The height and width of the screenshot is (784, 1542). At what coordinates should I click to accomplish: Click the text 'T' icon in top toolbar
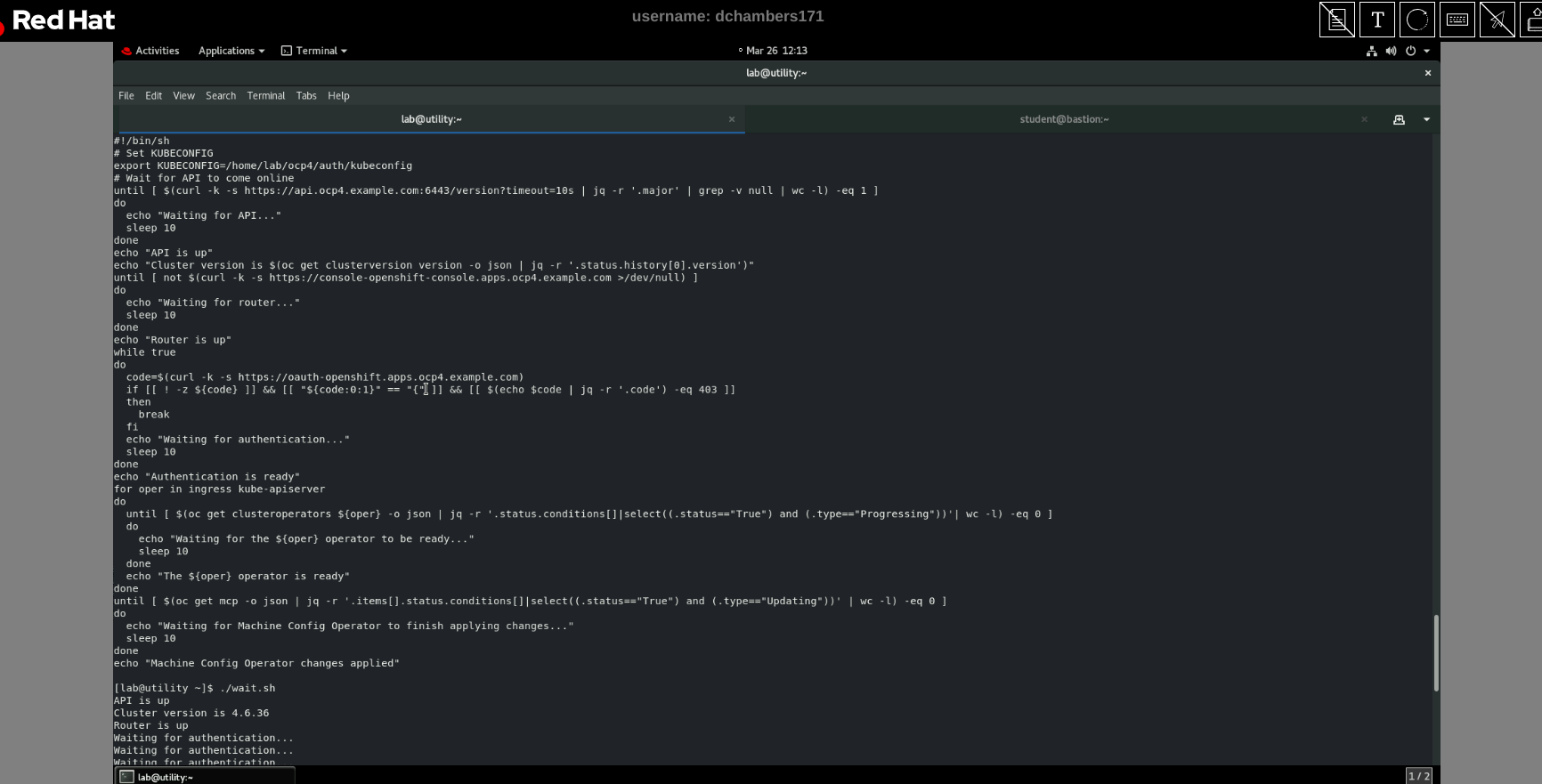pos(1377,20)
